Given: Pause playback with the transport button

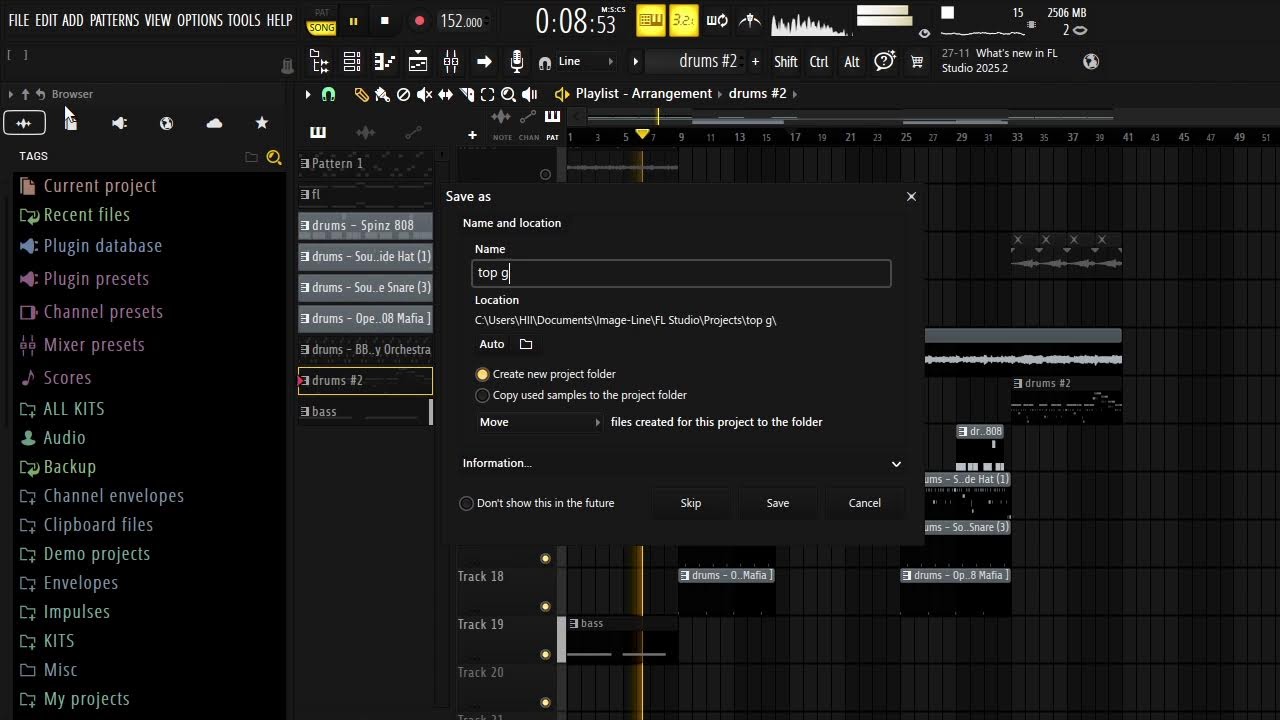Looking at the screenshot, I should 353,21.
